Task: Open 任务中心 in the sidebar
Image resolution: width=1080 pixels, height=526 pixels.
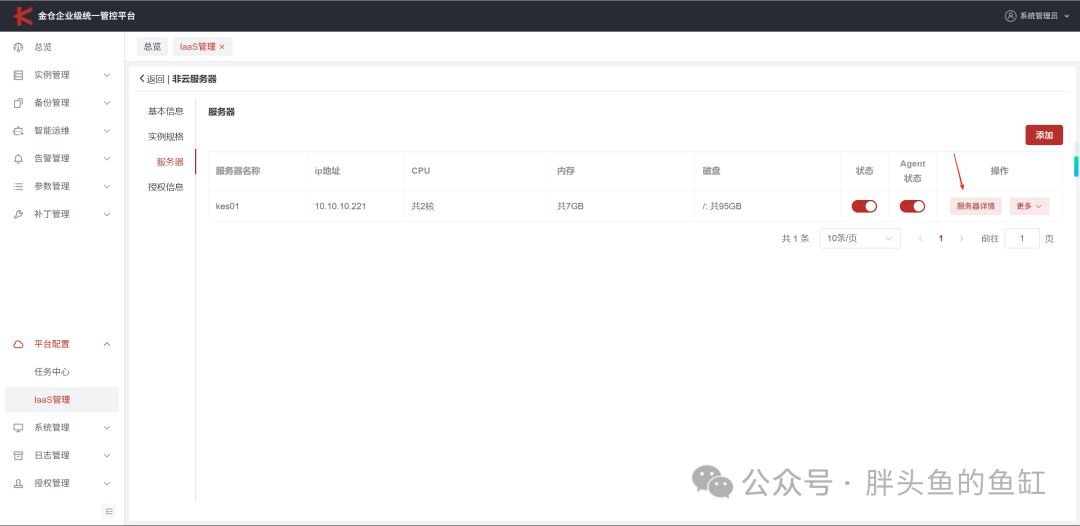Action: tap(52, 372)
